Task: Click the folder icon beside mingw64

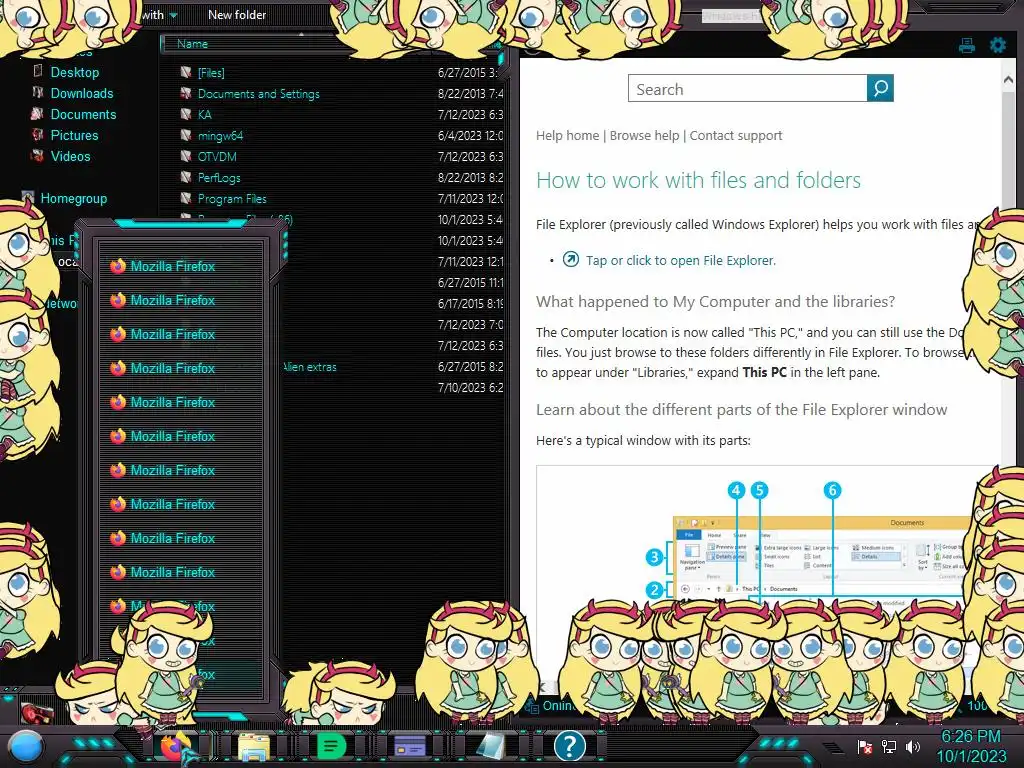Action: coord(186,135)
